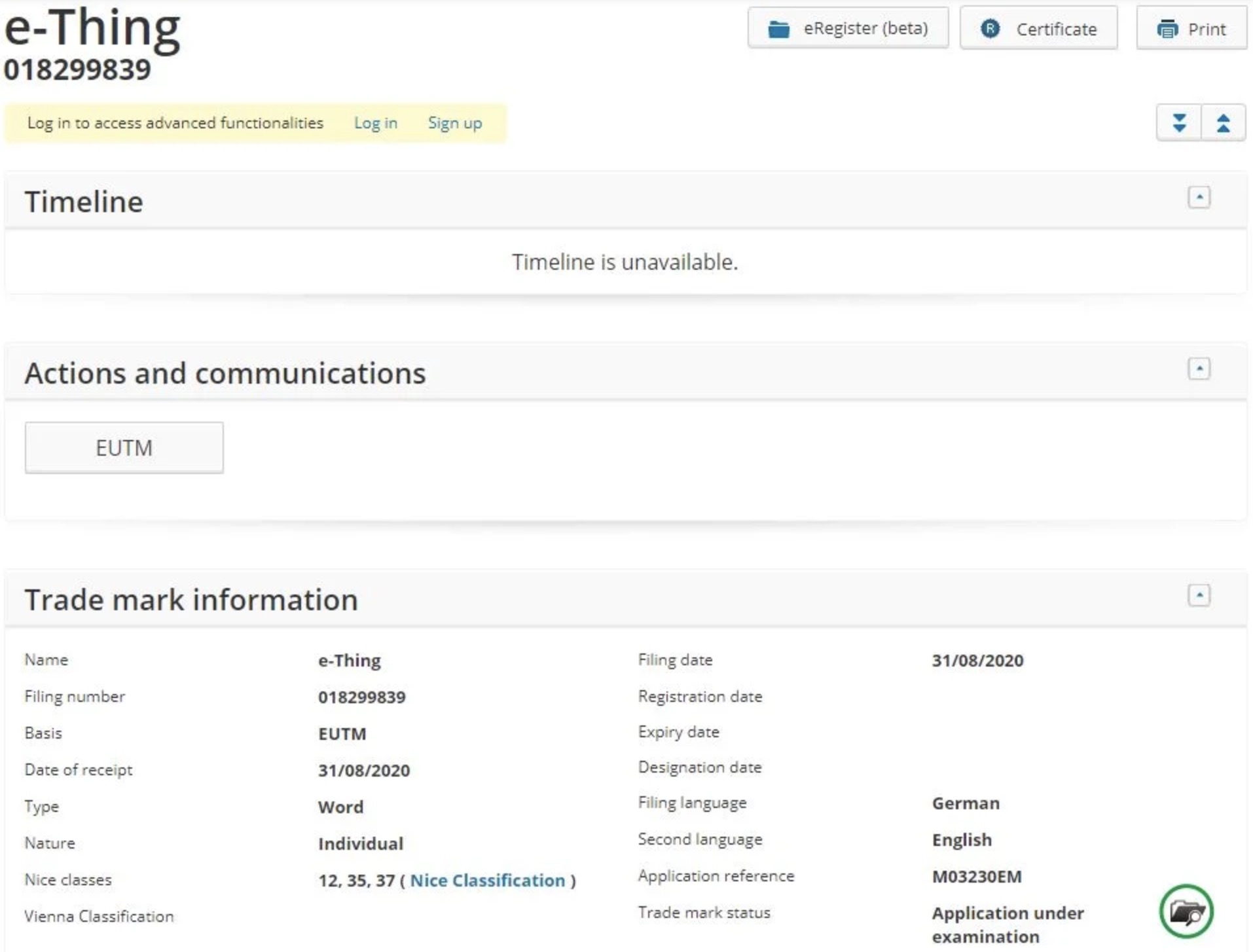Open eRegister via the folder icon
The width and height of the screenshot is (1253, 952).
tap(780, 27)
